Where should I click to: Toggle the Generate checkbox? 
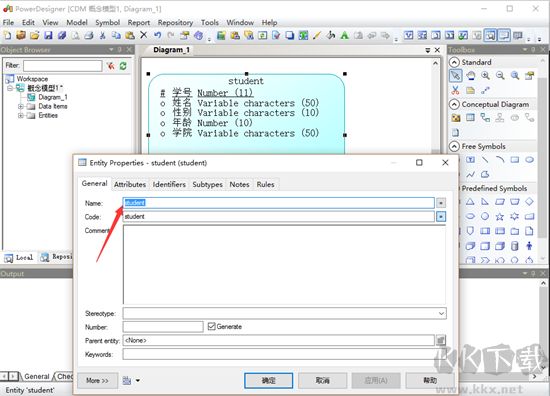coord(212,327)
